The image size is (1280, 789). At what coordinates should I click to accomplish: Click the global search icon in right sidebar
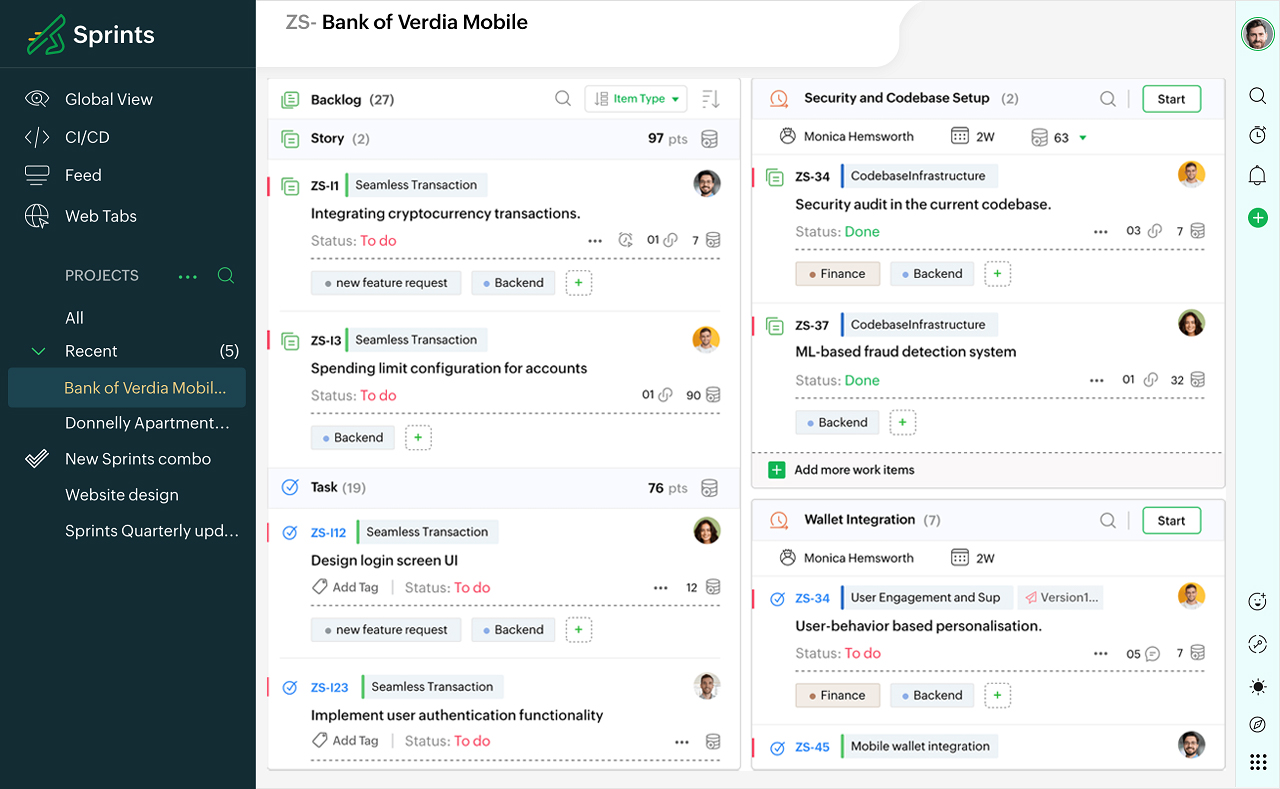[x=1258, y=96]
